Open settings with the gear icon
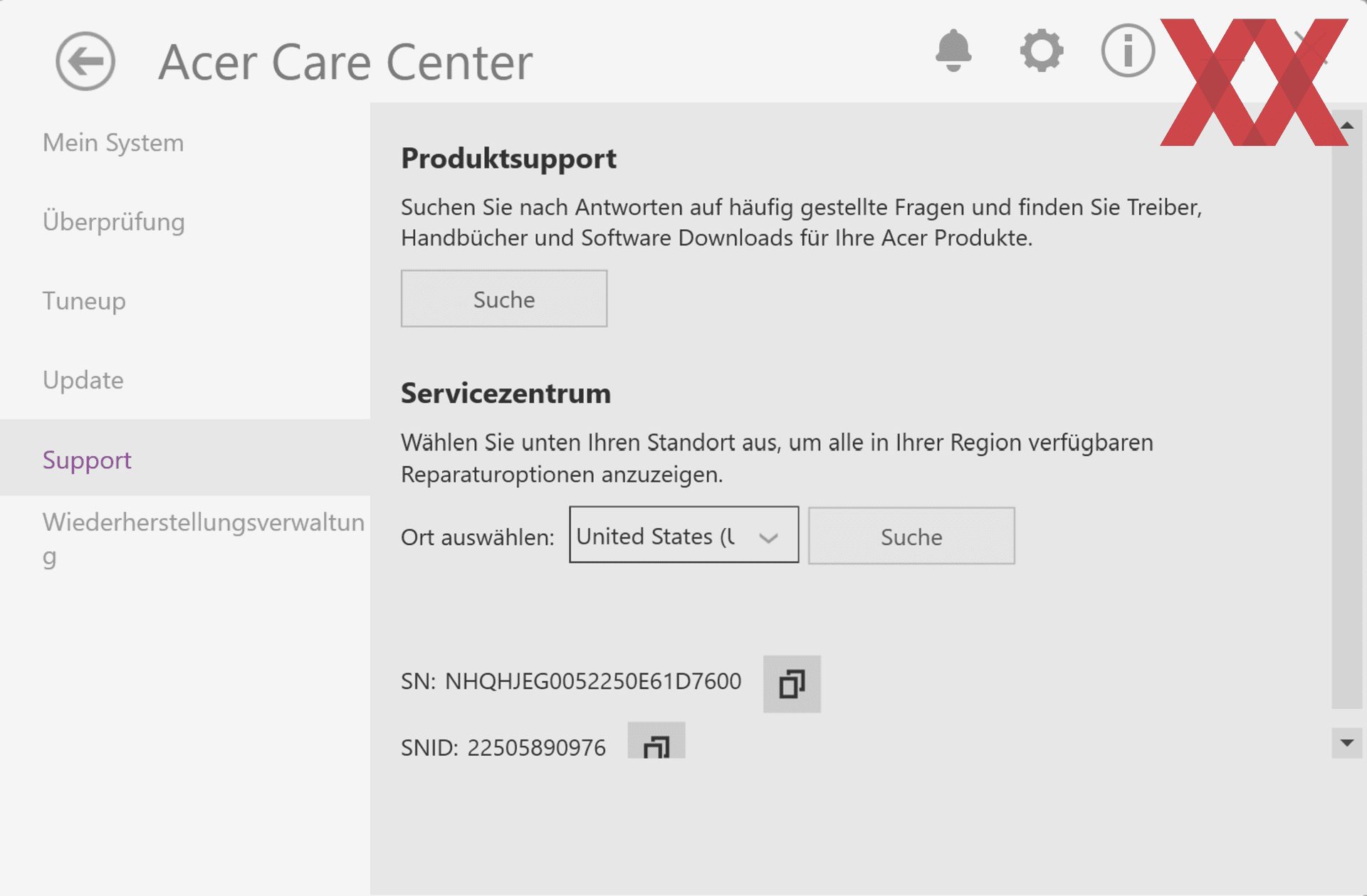1367x896 pixels. point(1041,51)
